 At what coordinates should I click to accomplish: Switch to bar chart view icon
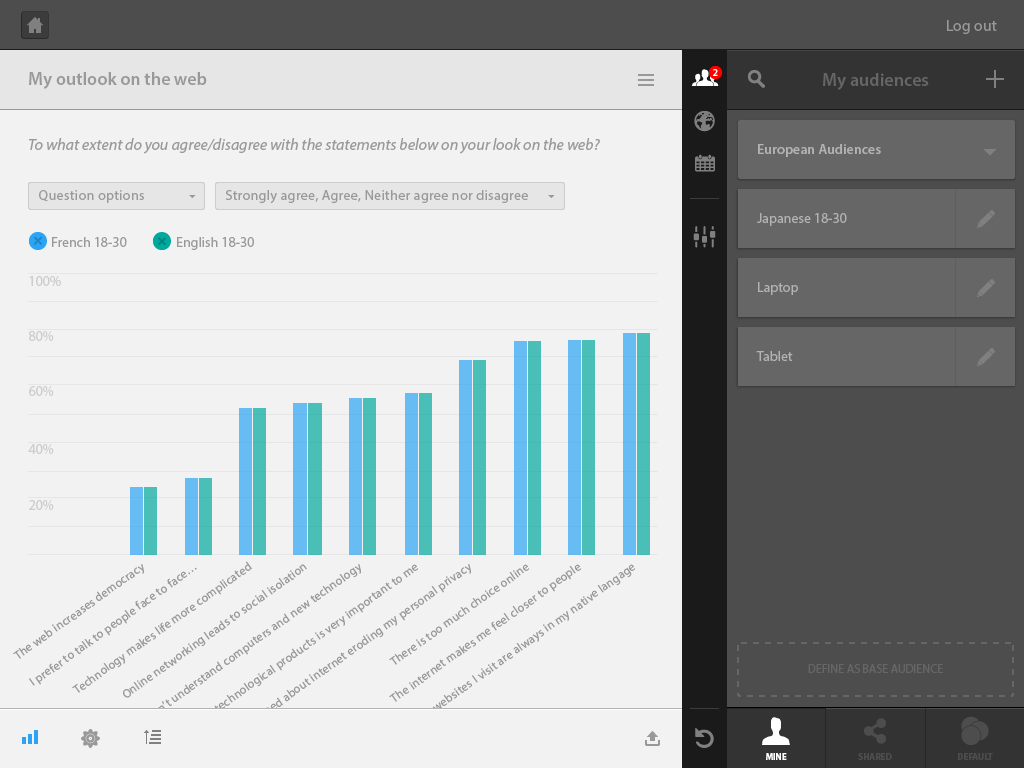[x=30, y=737]
